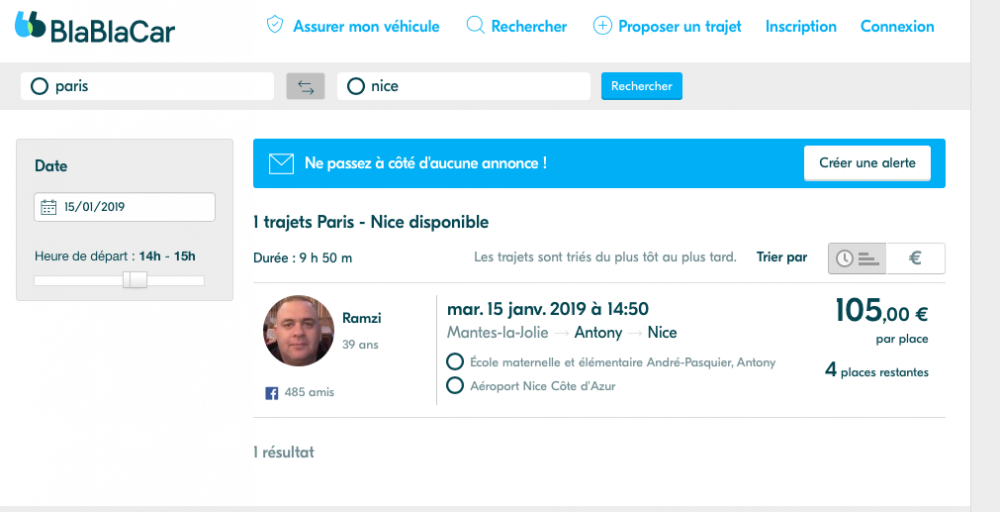Sort trips by price using euro toggle
The image size is (1000, 512).
915,258
